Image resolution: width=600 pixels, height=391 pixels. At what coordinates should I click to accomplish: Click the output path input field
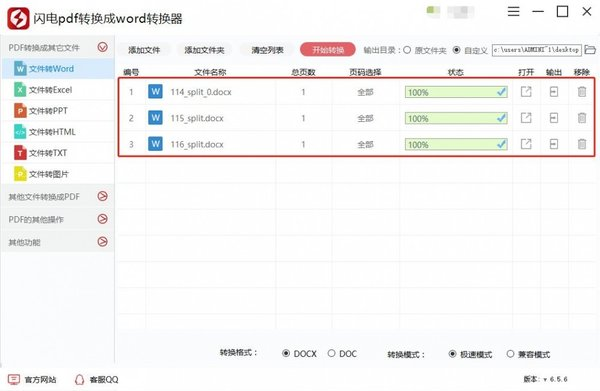click(x=536, y=50)
